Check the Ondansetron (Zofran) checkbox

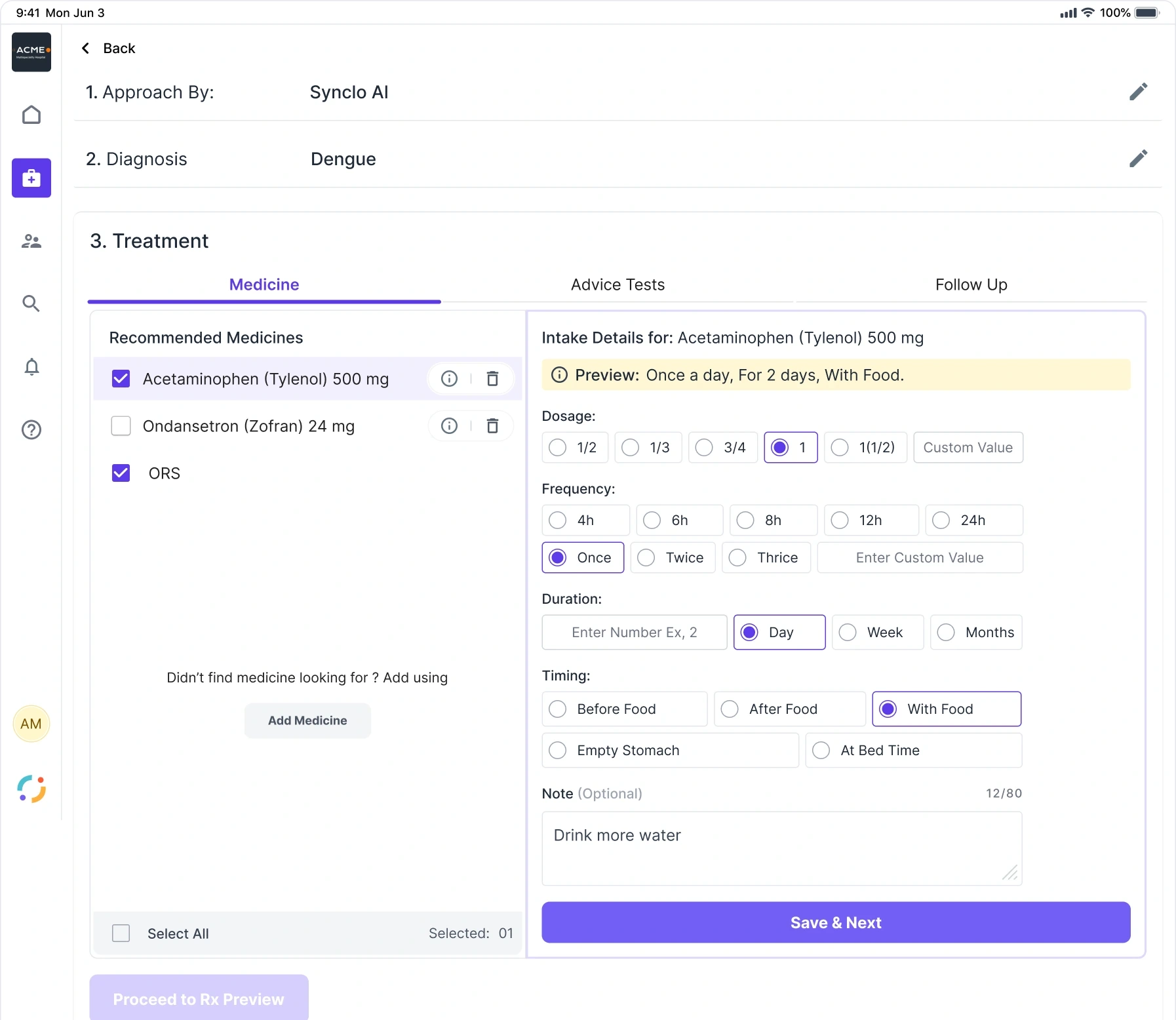coord(121,426)
